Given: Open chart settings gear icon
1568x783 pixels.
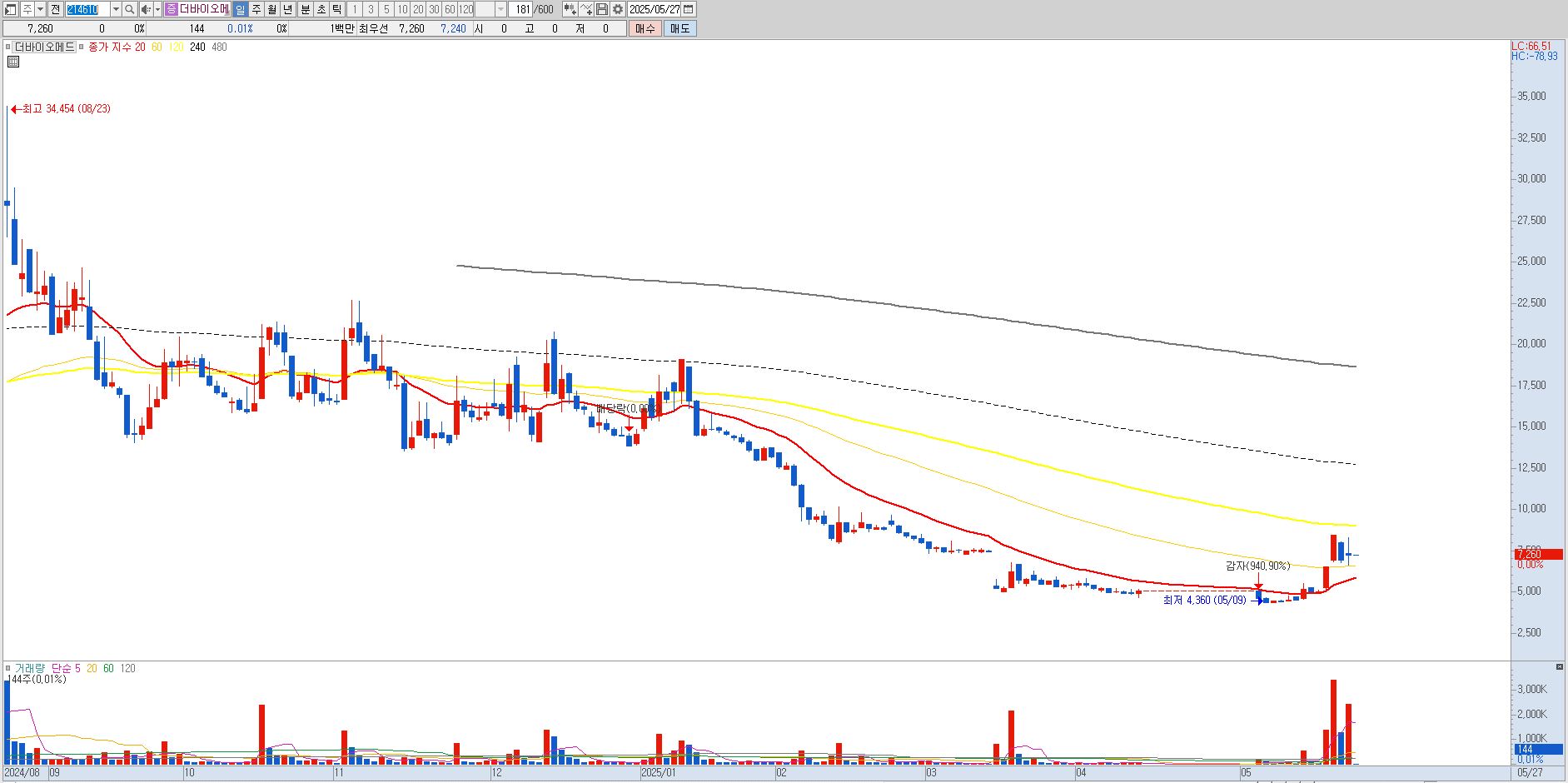Looking at the screenshot, I should [x=618, y=9].
